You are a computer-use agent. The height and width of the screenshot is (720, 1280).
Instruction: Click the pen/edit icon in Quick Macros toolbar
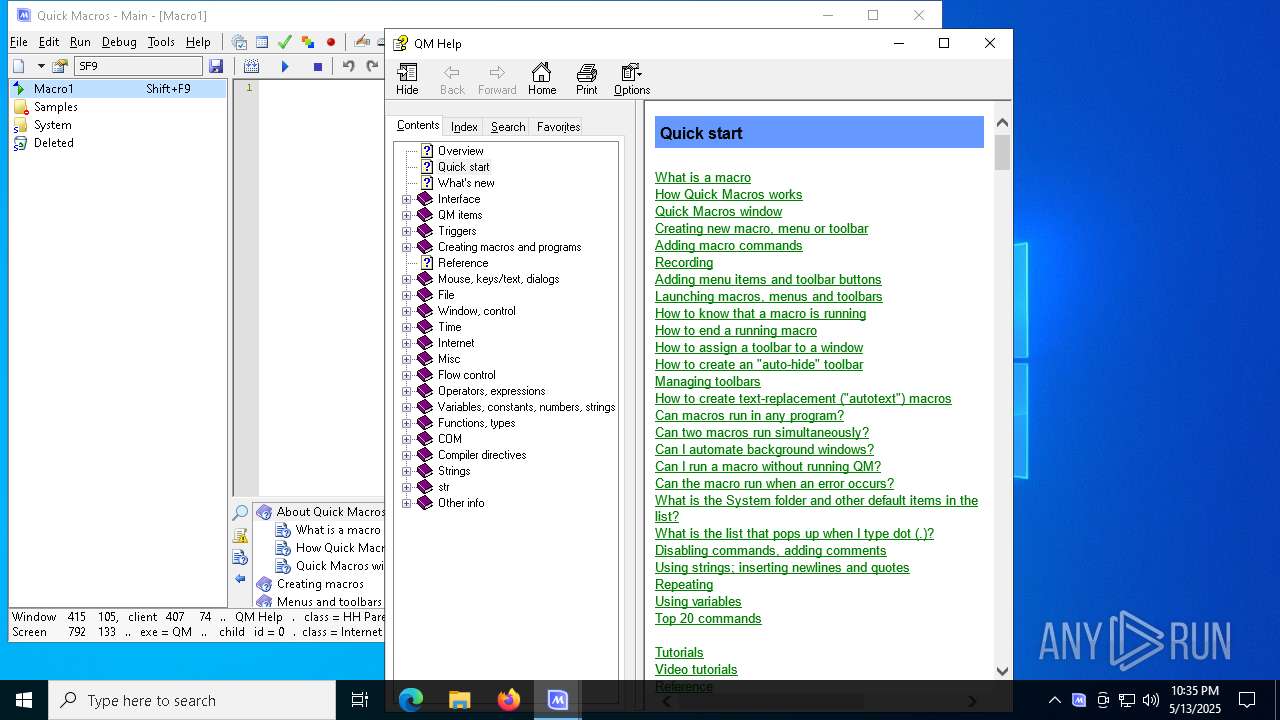(362, 42)
